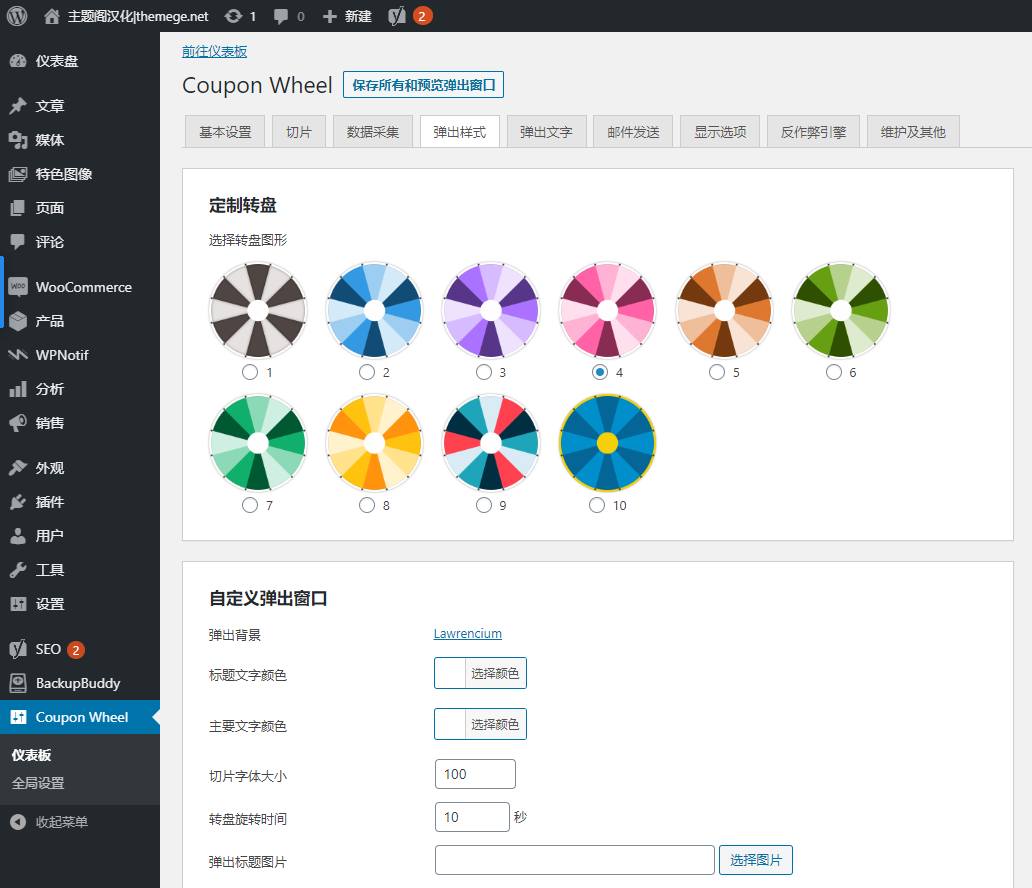Click the 特色图像 images icon

coord(18,174)
